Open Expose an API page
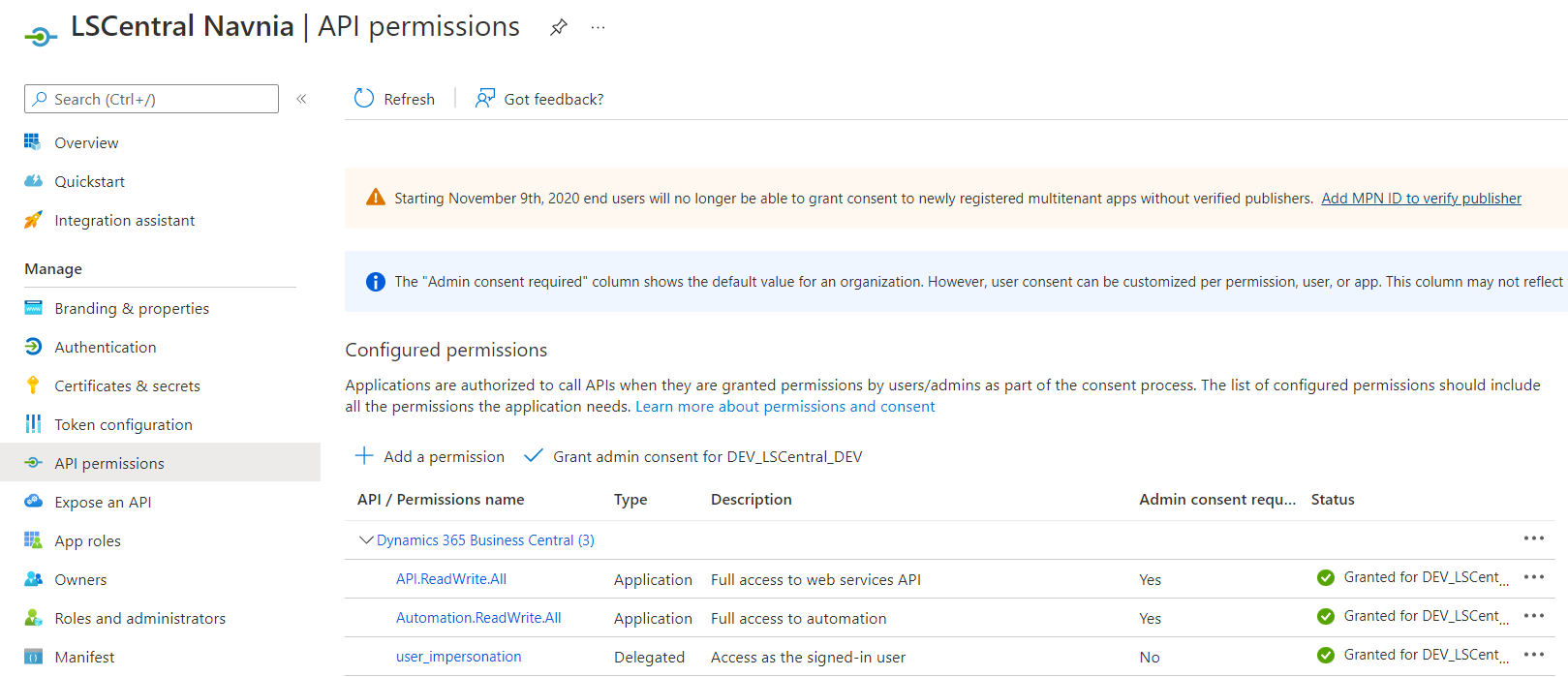Viewport: 1568px width, 677px height. click(x=103, y=502)
